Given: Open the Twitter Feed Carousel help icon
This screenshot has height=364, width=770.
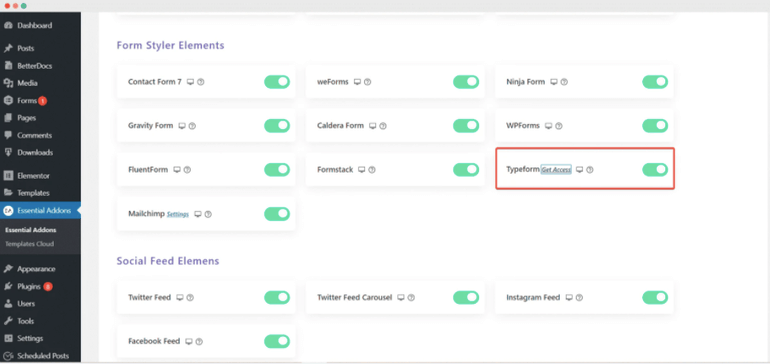Looking at the screenshot, I should coord(412,298).
